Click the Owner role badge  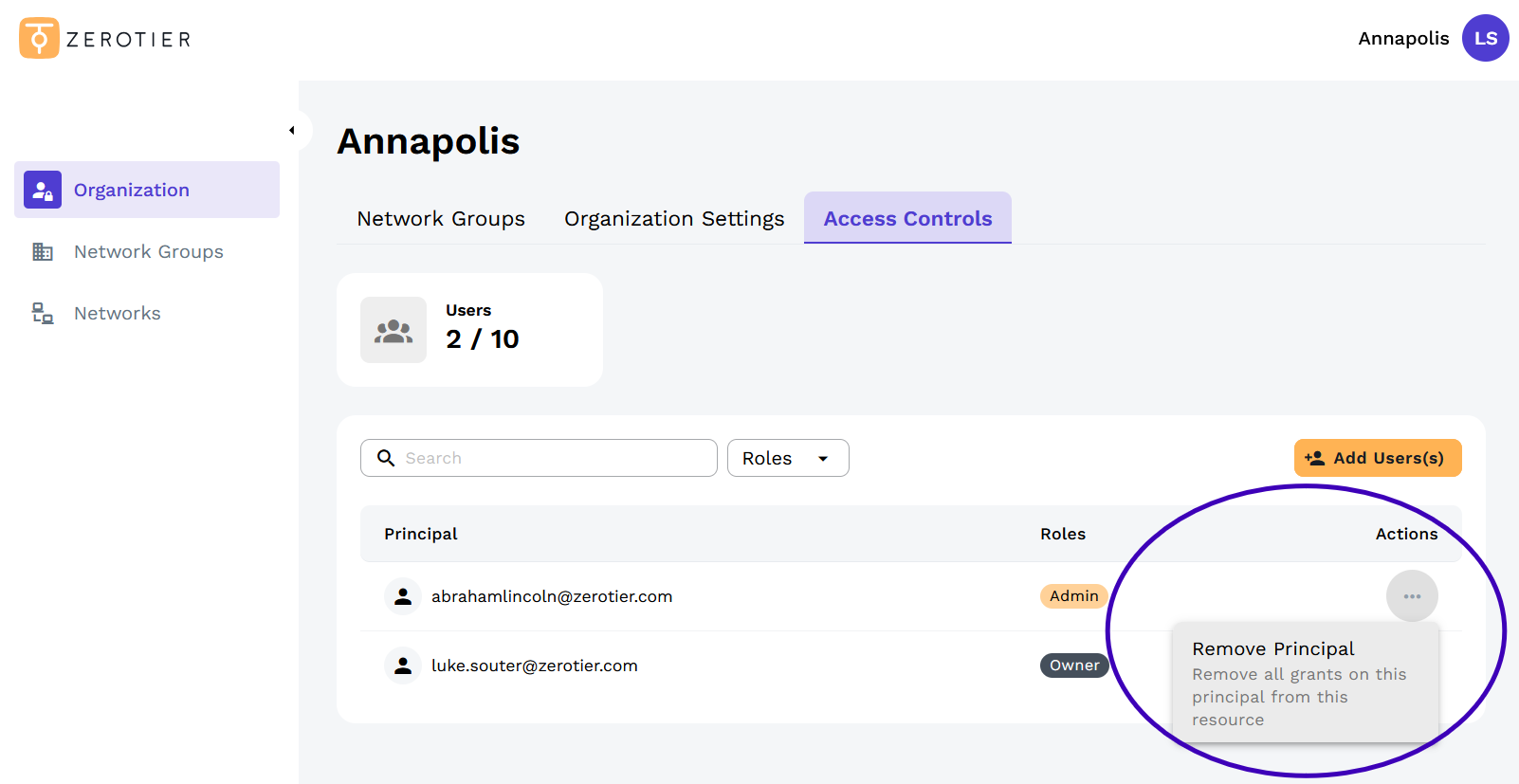pyautogui.click(x=1073, y=665)
